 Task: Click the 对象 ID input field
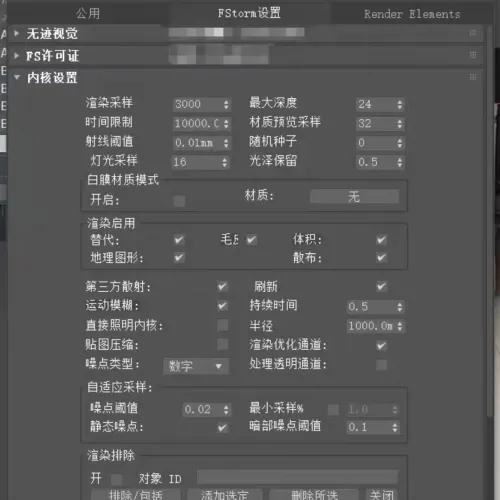coord(297,477)
